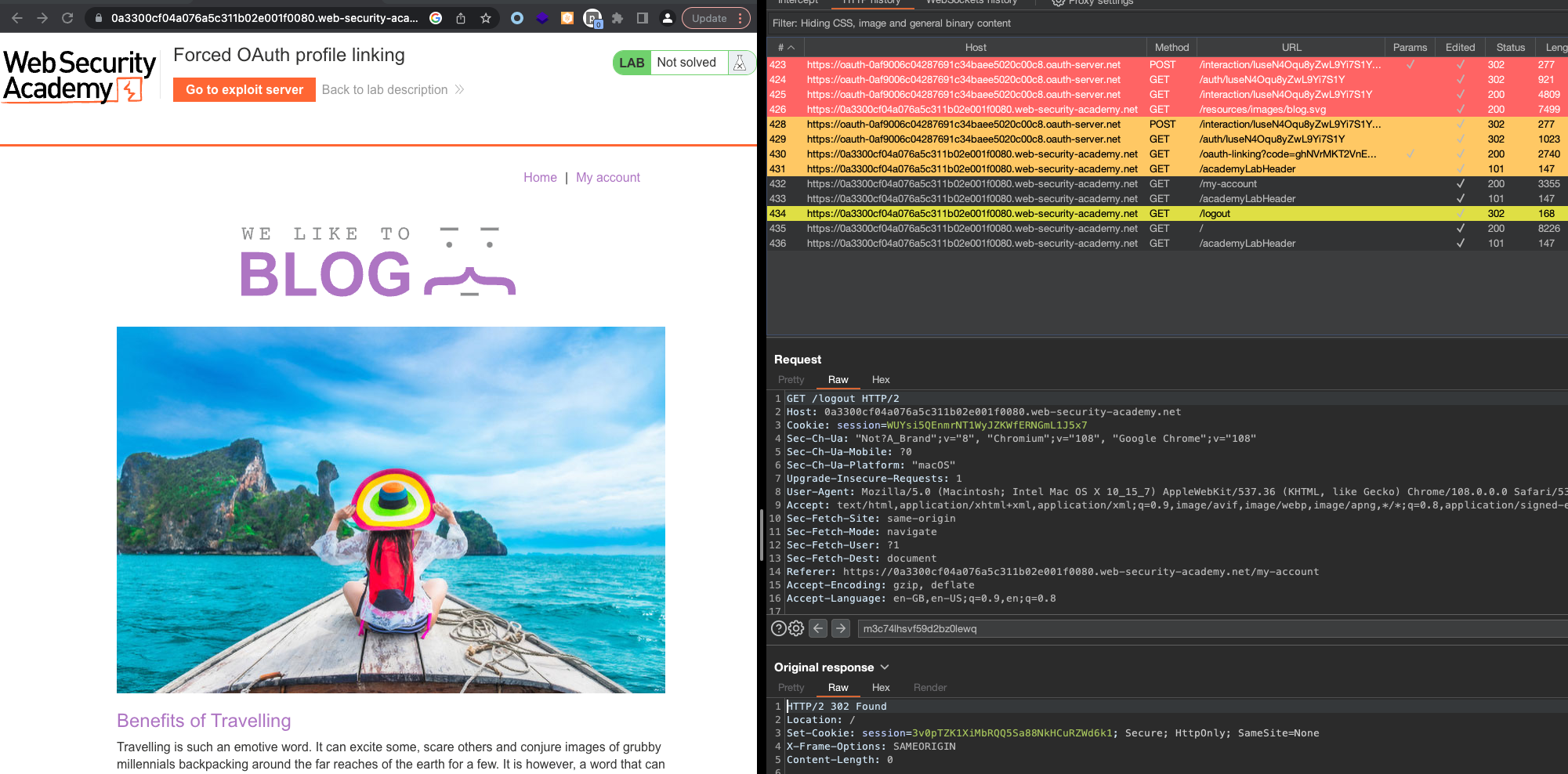Open the browser profile avatar icon

667,18
